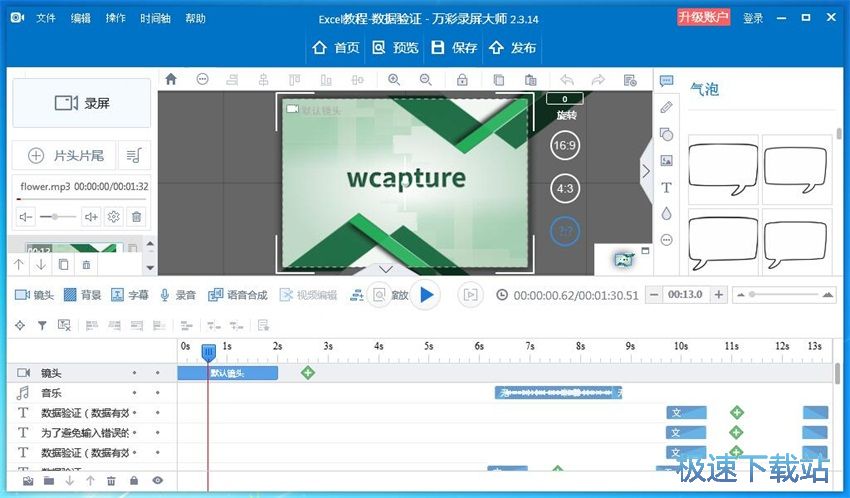Open the music list icon beside 片头片尾
This screenshot has height=498, width=850.
133,156
